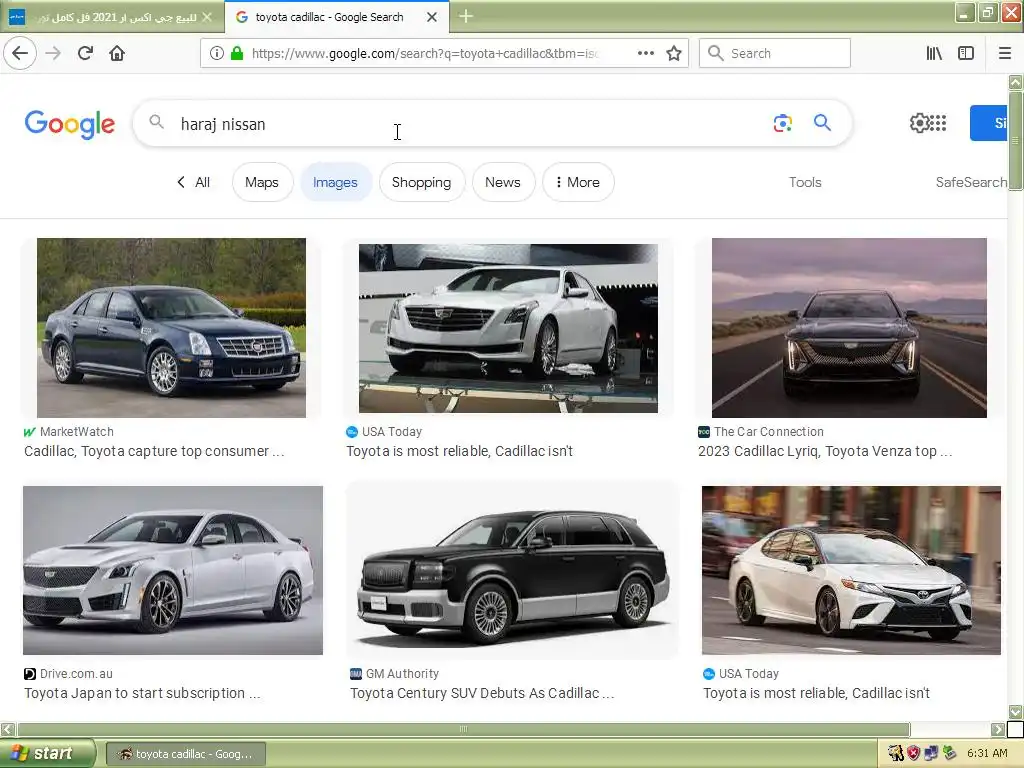
Task: Click the horizontal scrollbar right arrow
Action: pos(998,729)
